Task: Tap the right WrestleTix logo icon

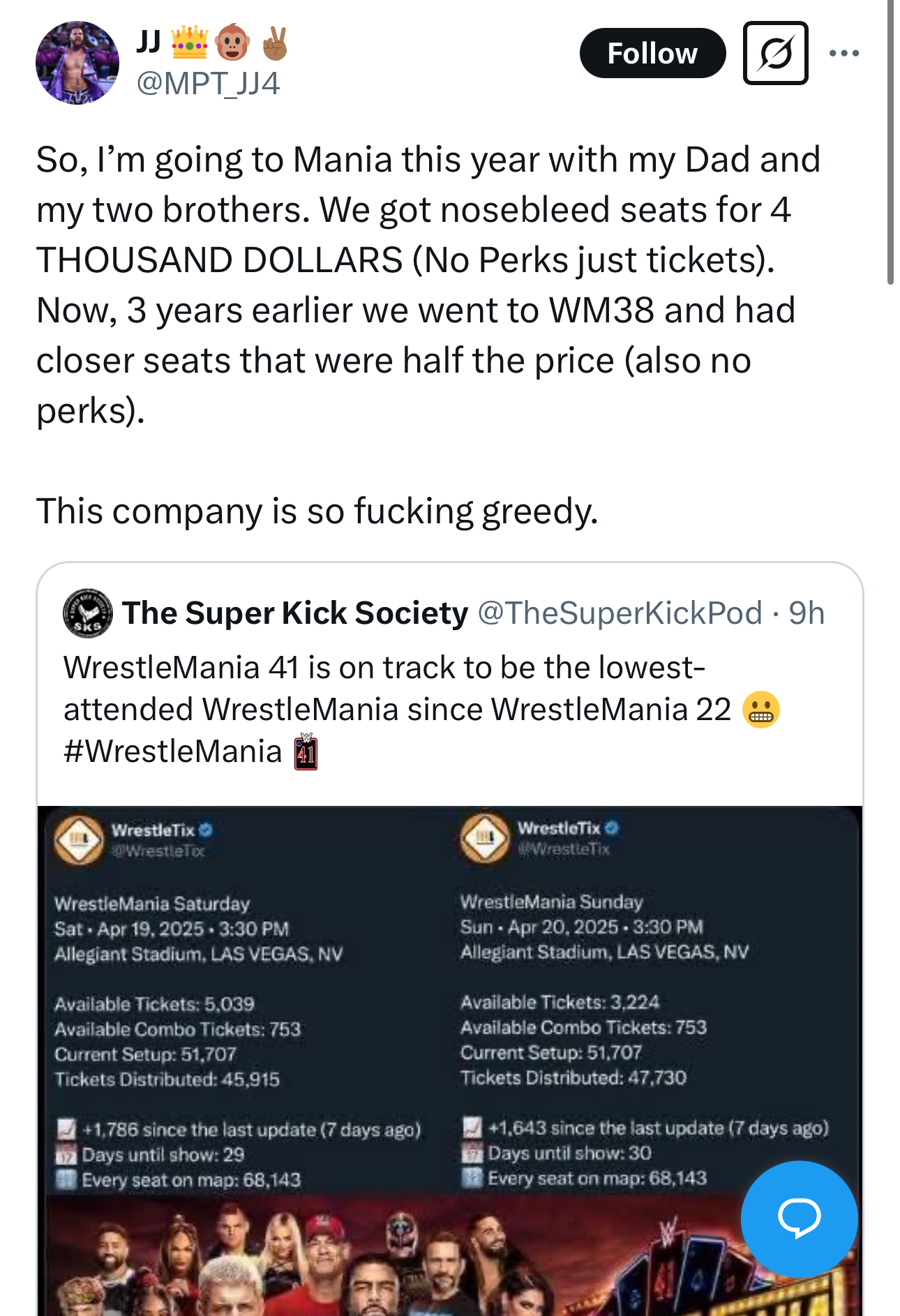Action: [485, 837]
